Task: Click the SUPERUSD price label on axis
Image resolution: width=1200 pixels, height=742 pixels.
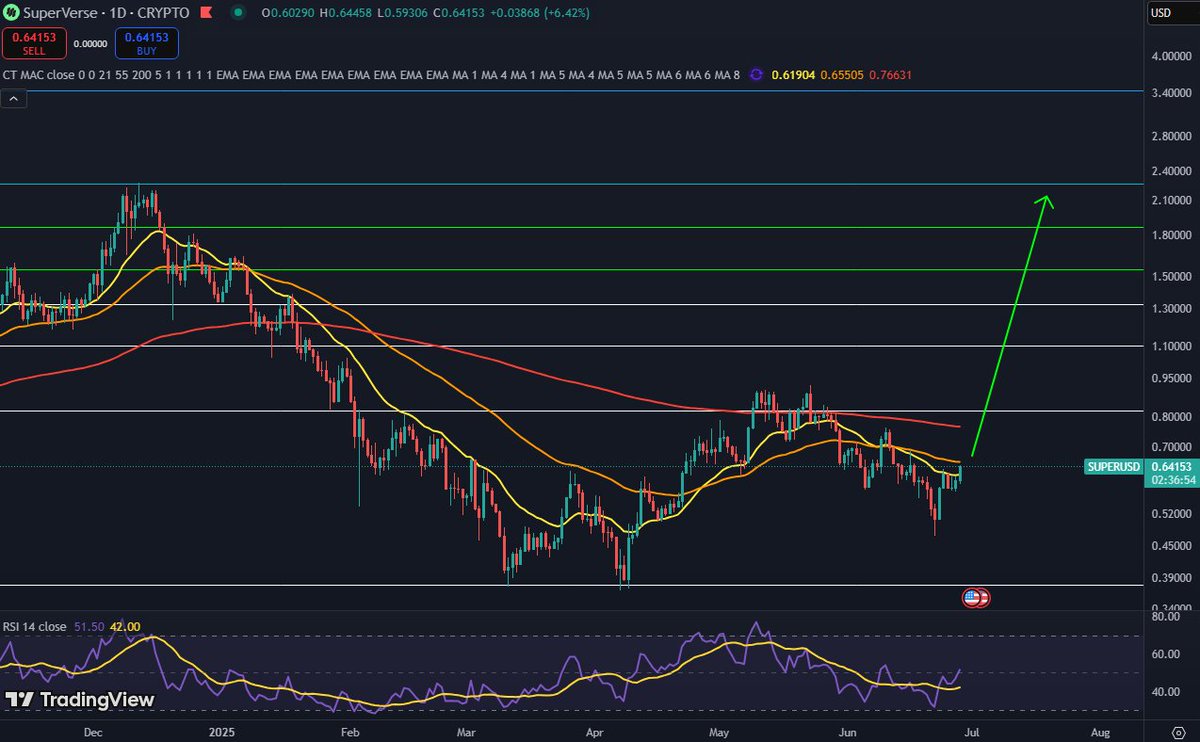Action: click(1113, 466)
